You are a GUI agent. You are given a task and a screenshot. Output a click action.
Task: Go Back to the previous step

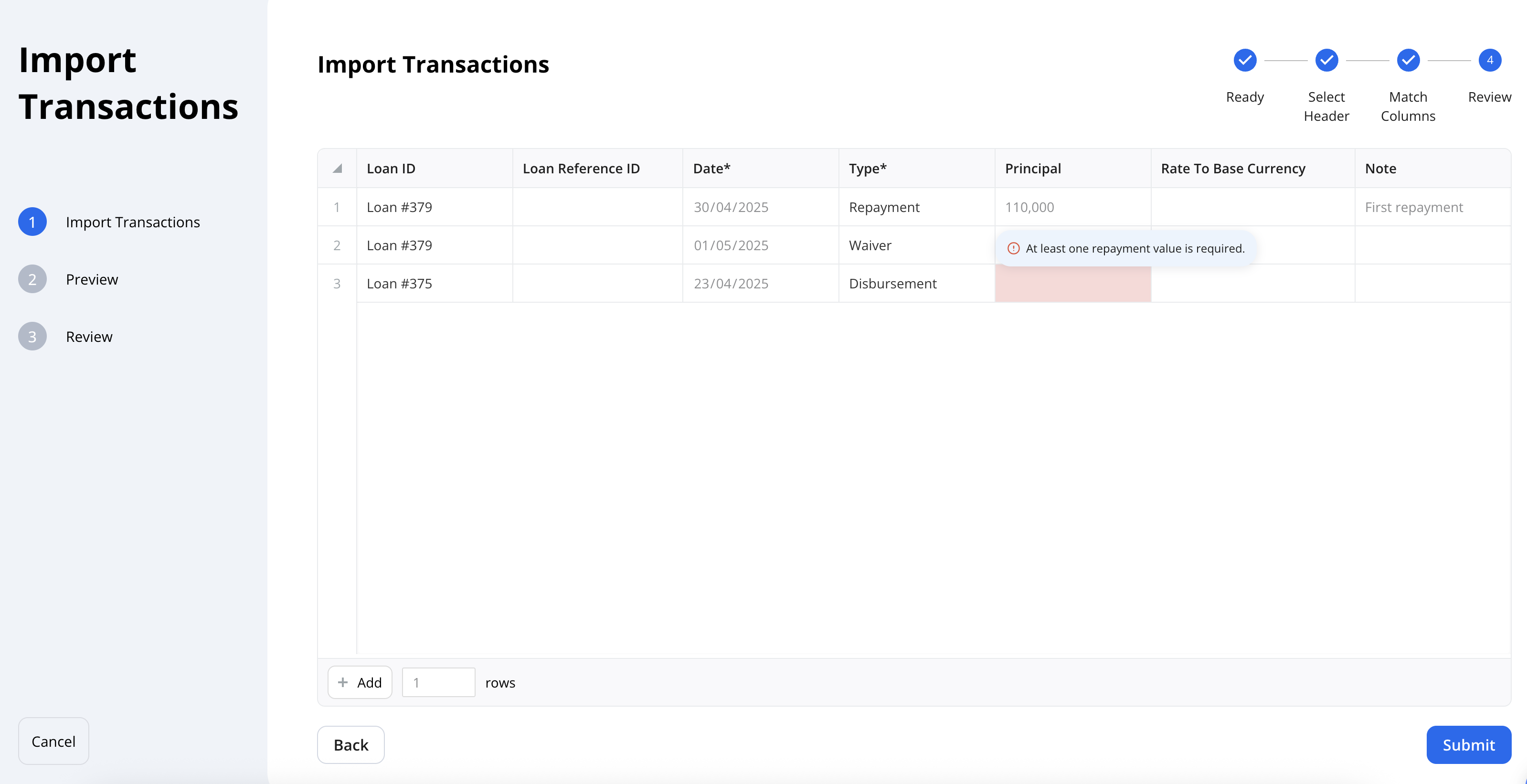point(351,745)
